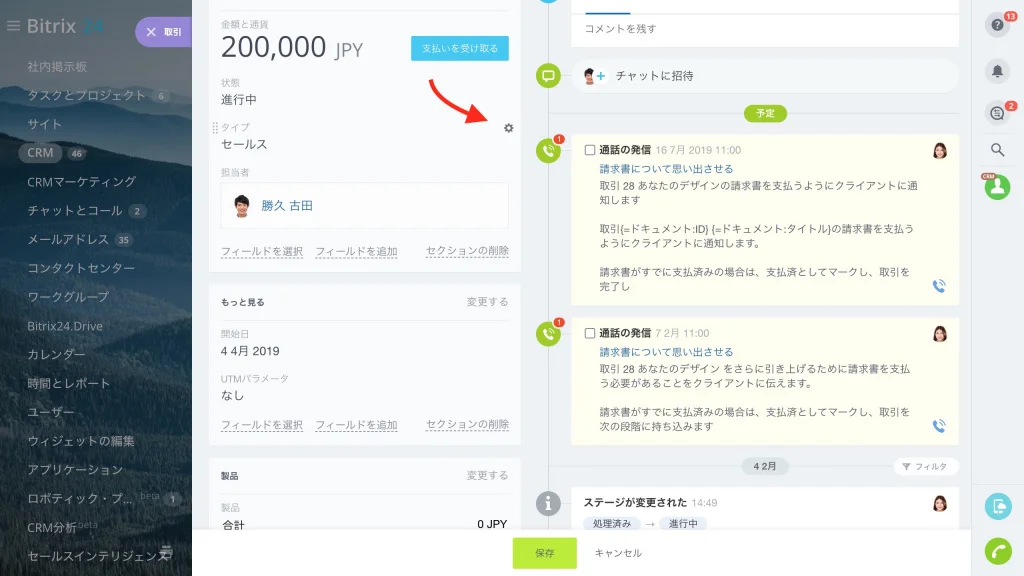Open the help question mark icon

[x=997, y=25]
